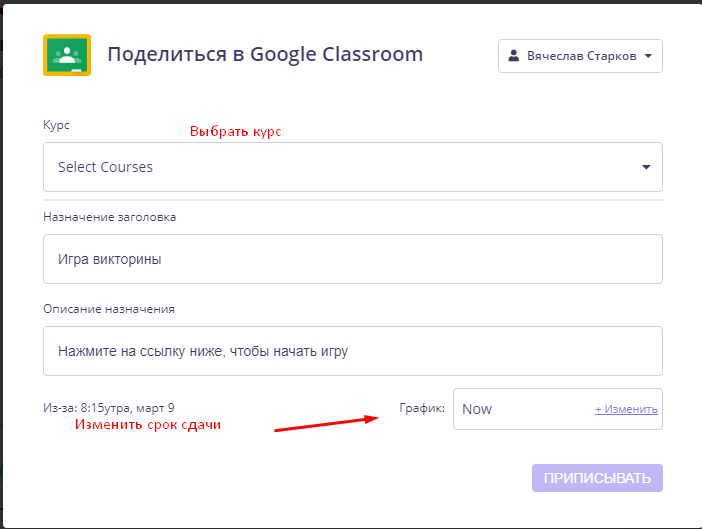Open the Select Courses dropdown
The height and width of the screenshot is (529, 702).
coord(353,167)
